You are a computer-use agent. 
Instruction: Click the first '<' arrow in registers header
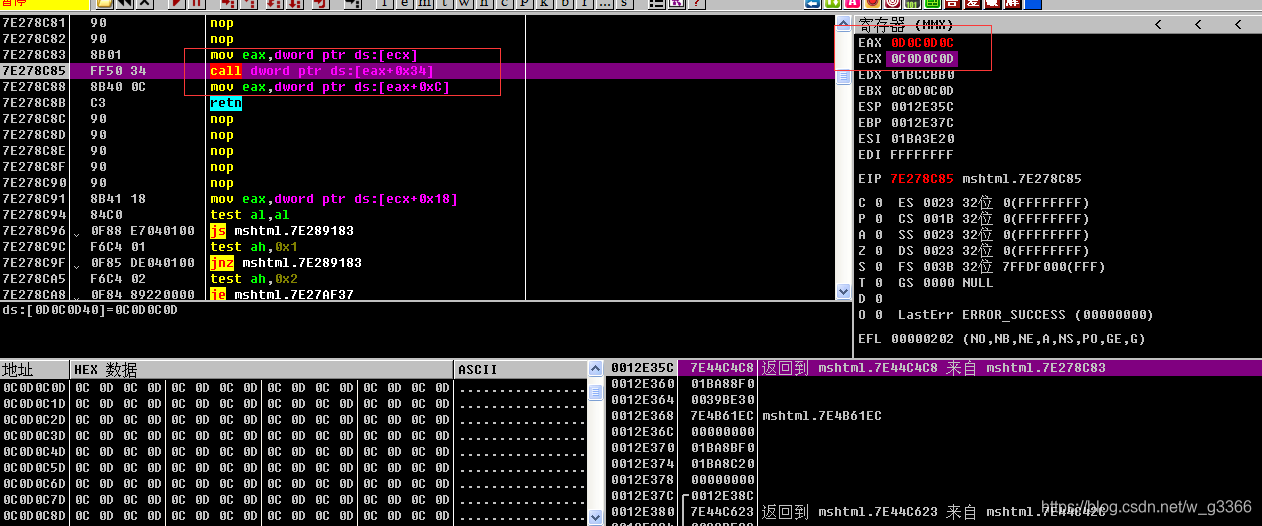[1158, 24]
